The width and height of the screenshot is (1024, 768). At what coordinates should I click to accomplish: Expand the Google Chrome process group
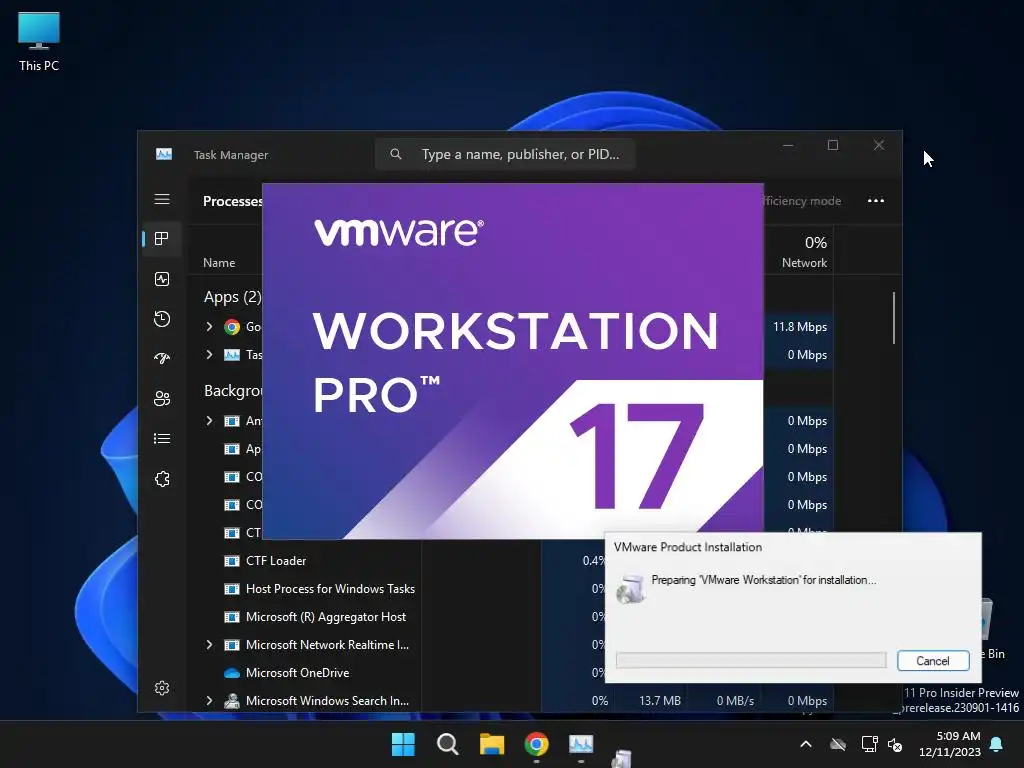point(209,327)
